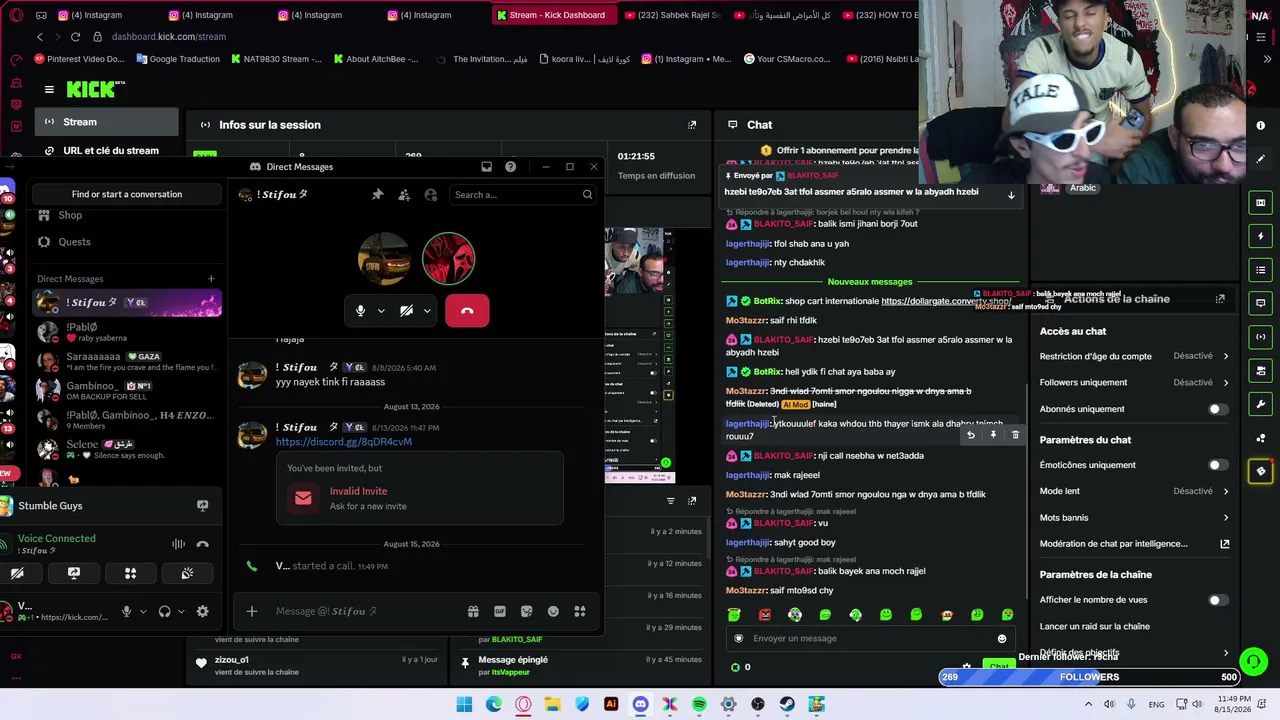The width and height of the screenshot is (1280, 720).
Task: Open the Saraaaaaaa direct message
Action: point(127,361)
